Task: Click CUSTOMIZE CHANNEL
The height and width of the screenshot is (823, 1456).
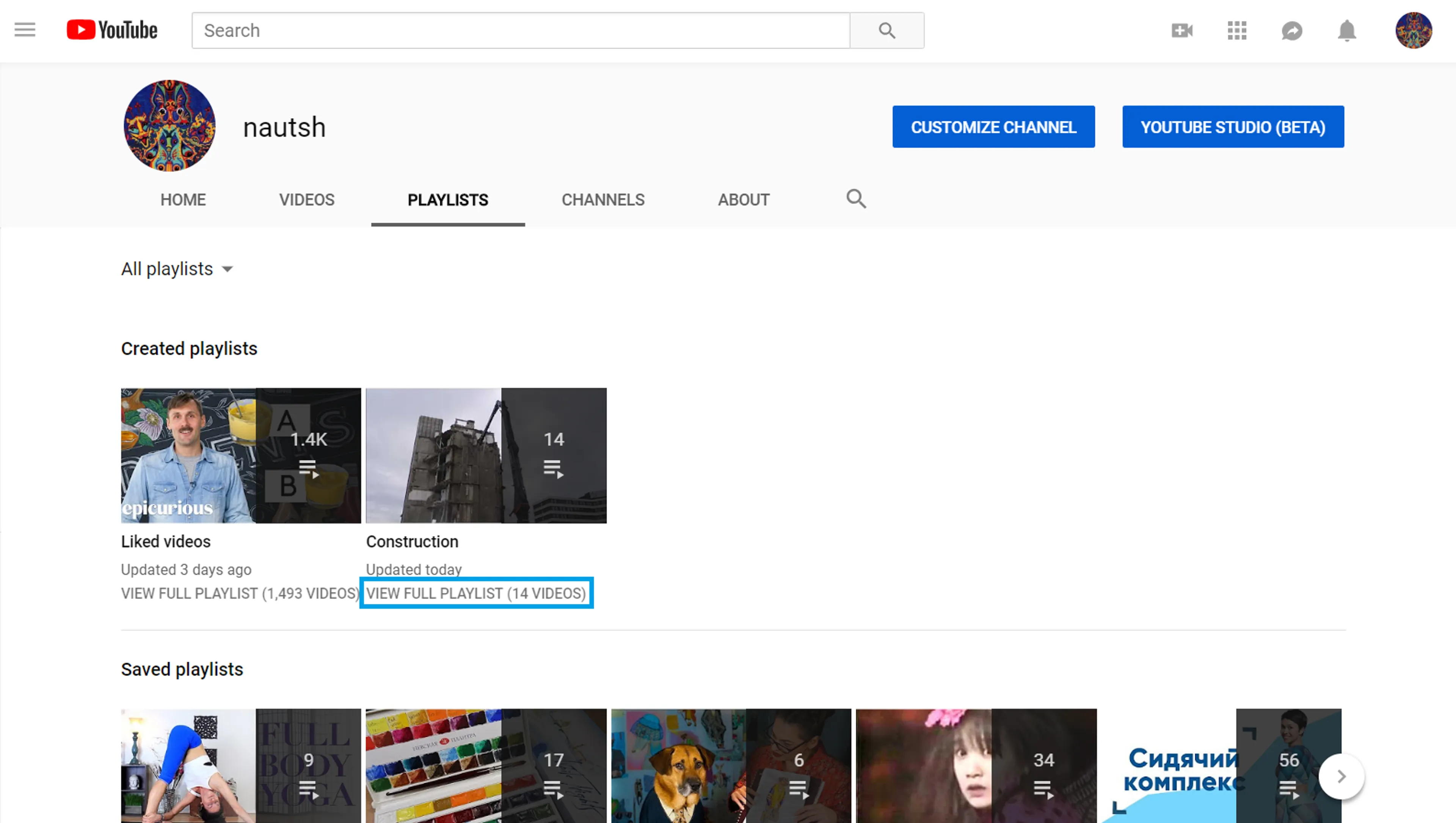Action: click(x=993, y=127)
